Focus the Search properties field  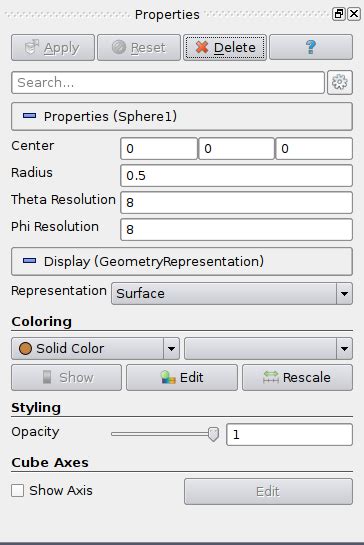(x=168, y=83)
